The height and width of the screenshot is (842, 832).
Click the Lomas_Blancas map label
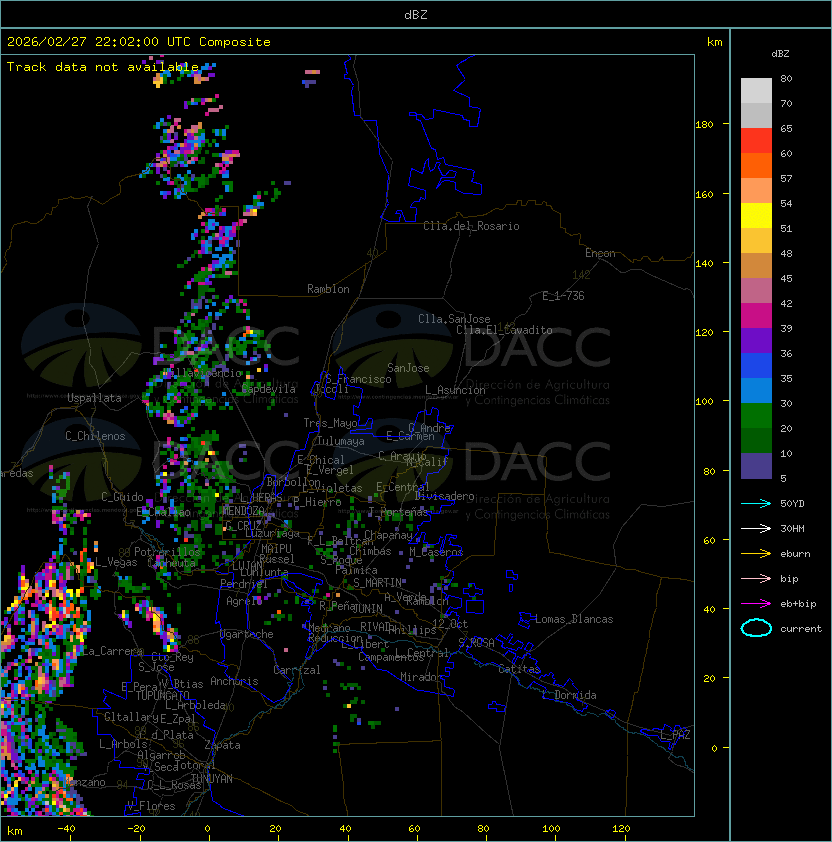pyautogui.click(x=574, y=619)
